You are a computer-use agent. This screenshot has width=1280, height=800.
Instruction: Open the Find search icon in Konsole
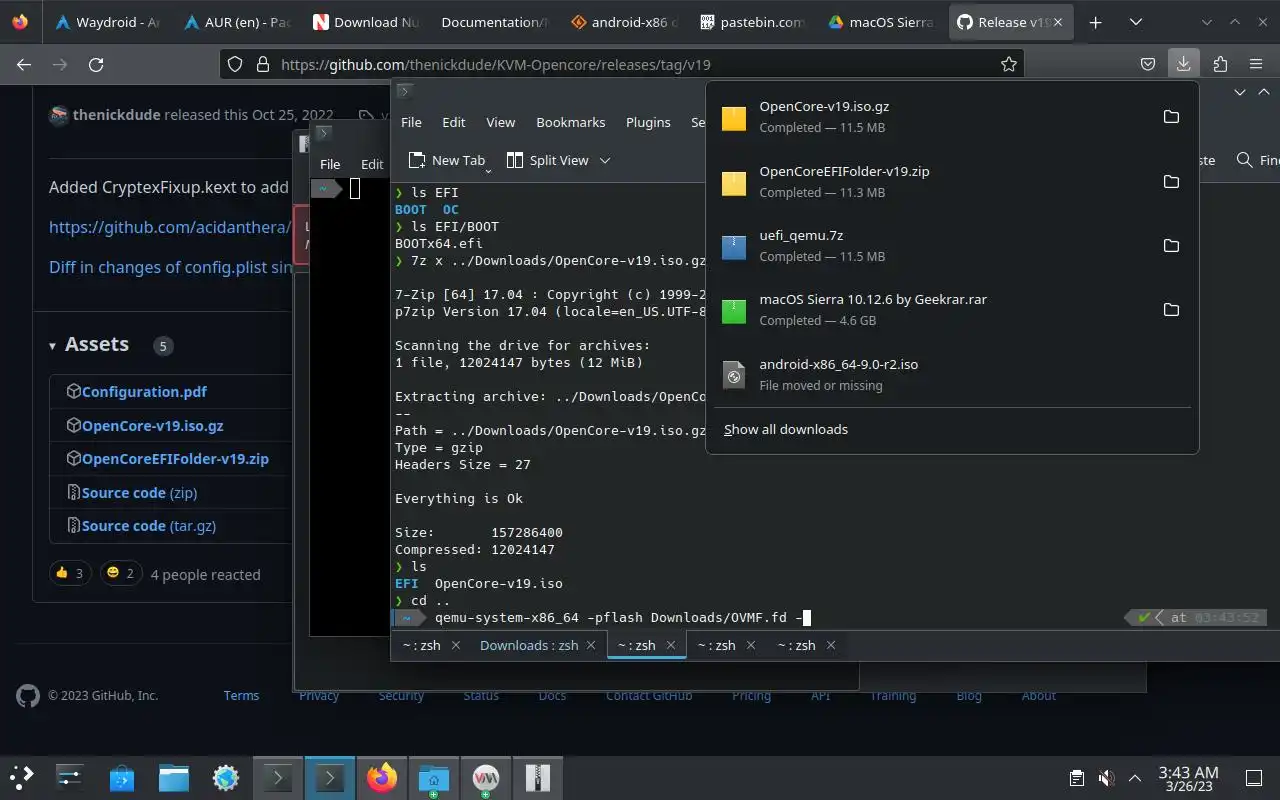coord(1256,160)
